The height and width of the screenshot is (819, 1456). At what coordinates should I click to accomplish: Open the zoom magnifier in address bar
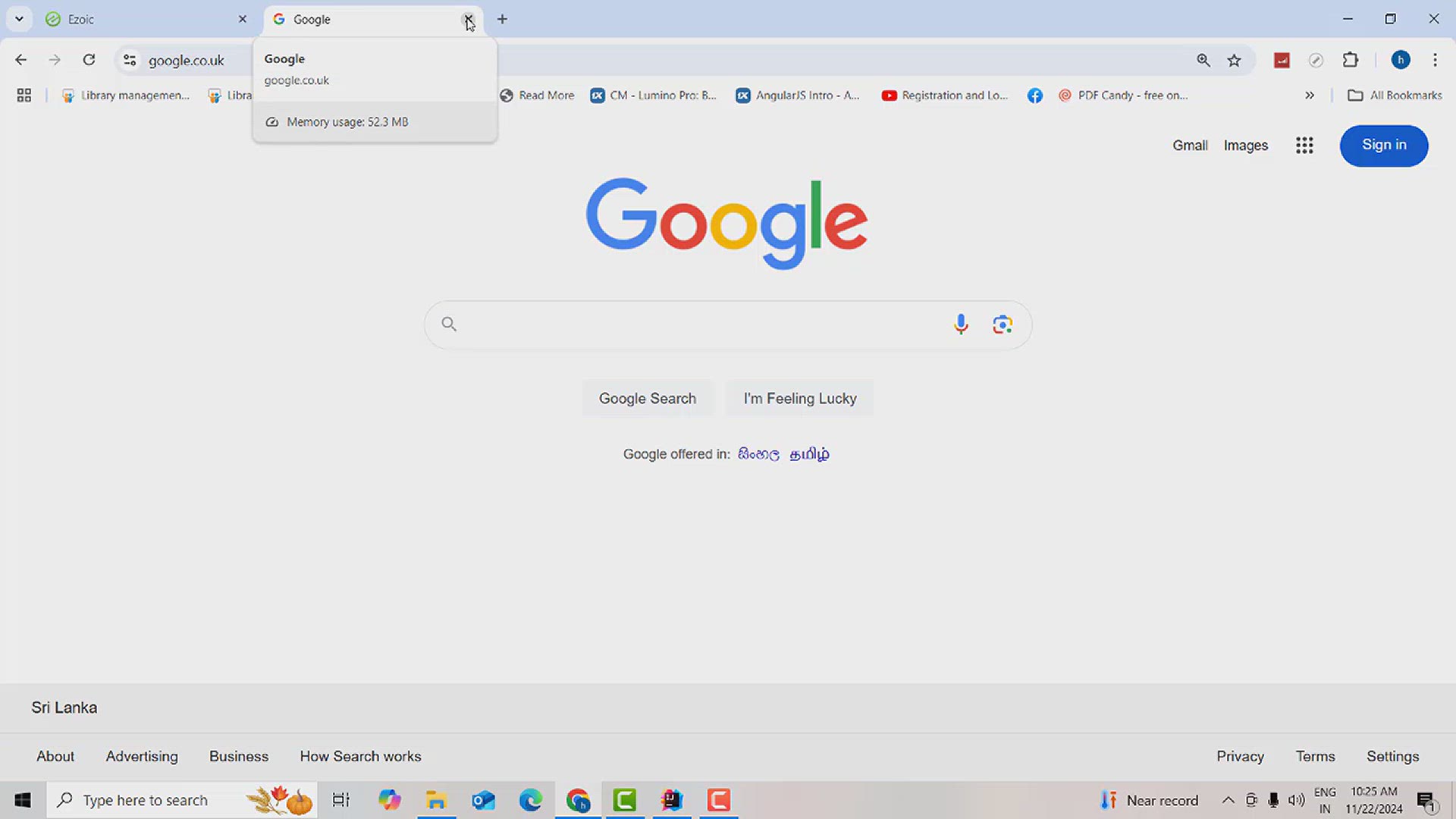pyautogui.click(x=1203, y=60)
